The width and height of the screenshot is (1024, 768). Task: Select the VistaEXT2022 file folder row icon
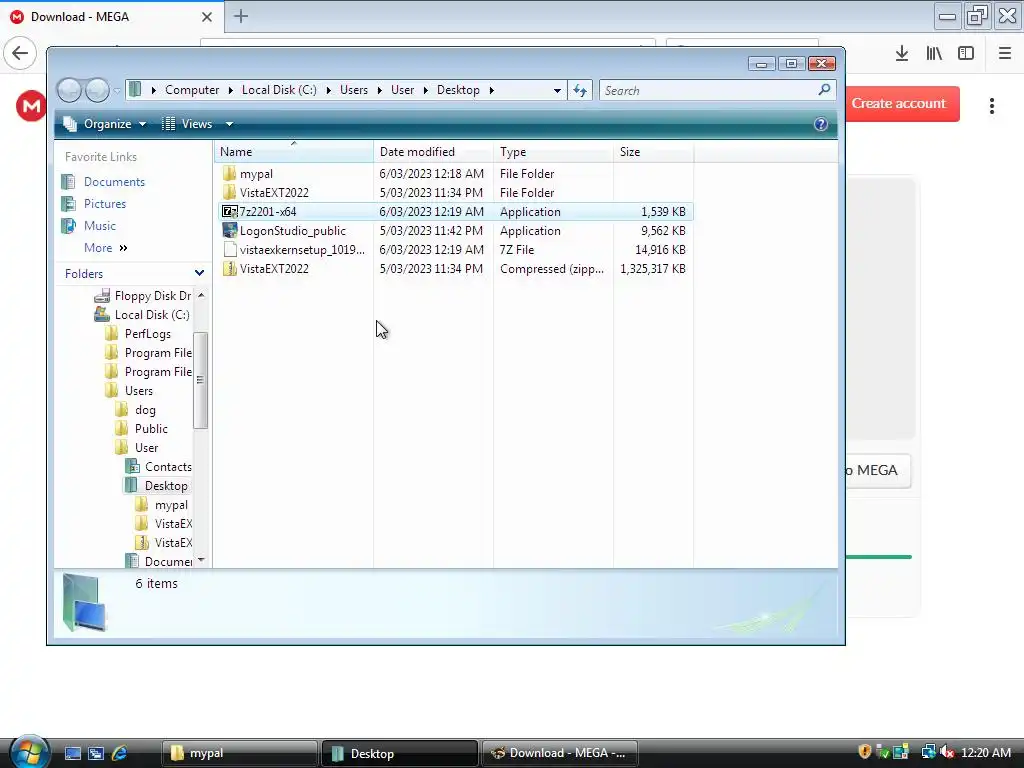click(229, 193)
